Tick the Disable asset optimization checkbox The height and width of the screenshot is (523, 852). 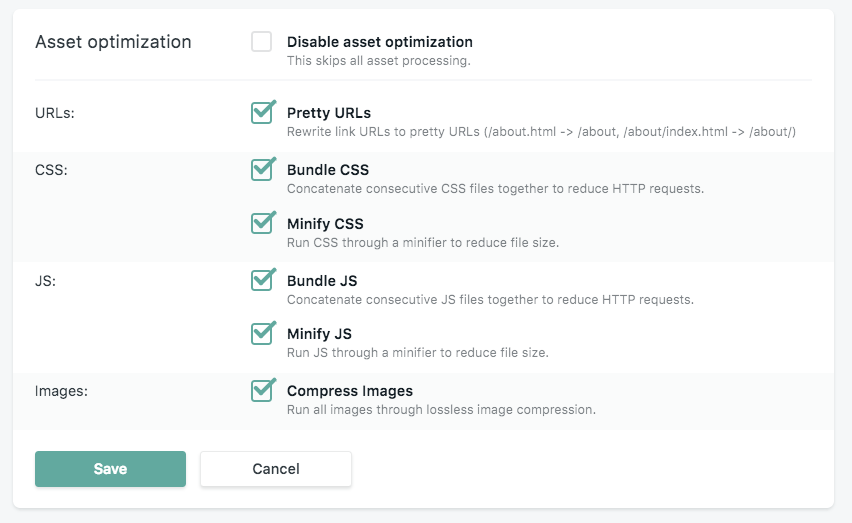click(x=262, y=42)
